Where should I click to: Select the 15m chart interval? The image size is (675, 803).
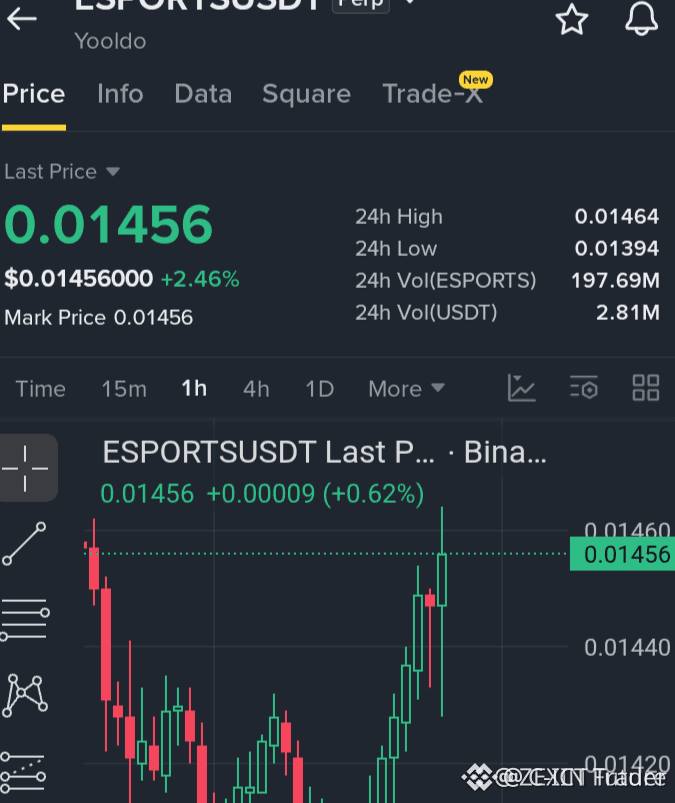point(124,389)
